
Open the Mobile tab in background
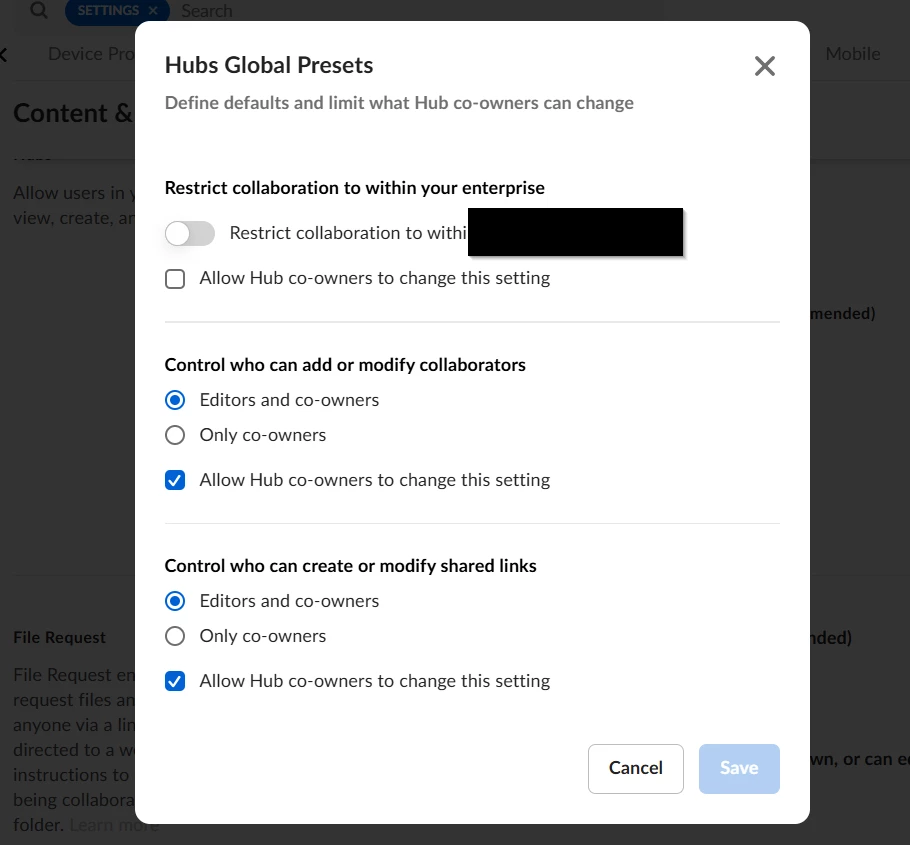853,54
